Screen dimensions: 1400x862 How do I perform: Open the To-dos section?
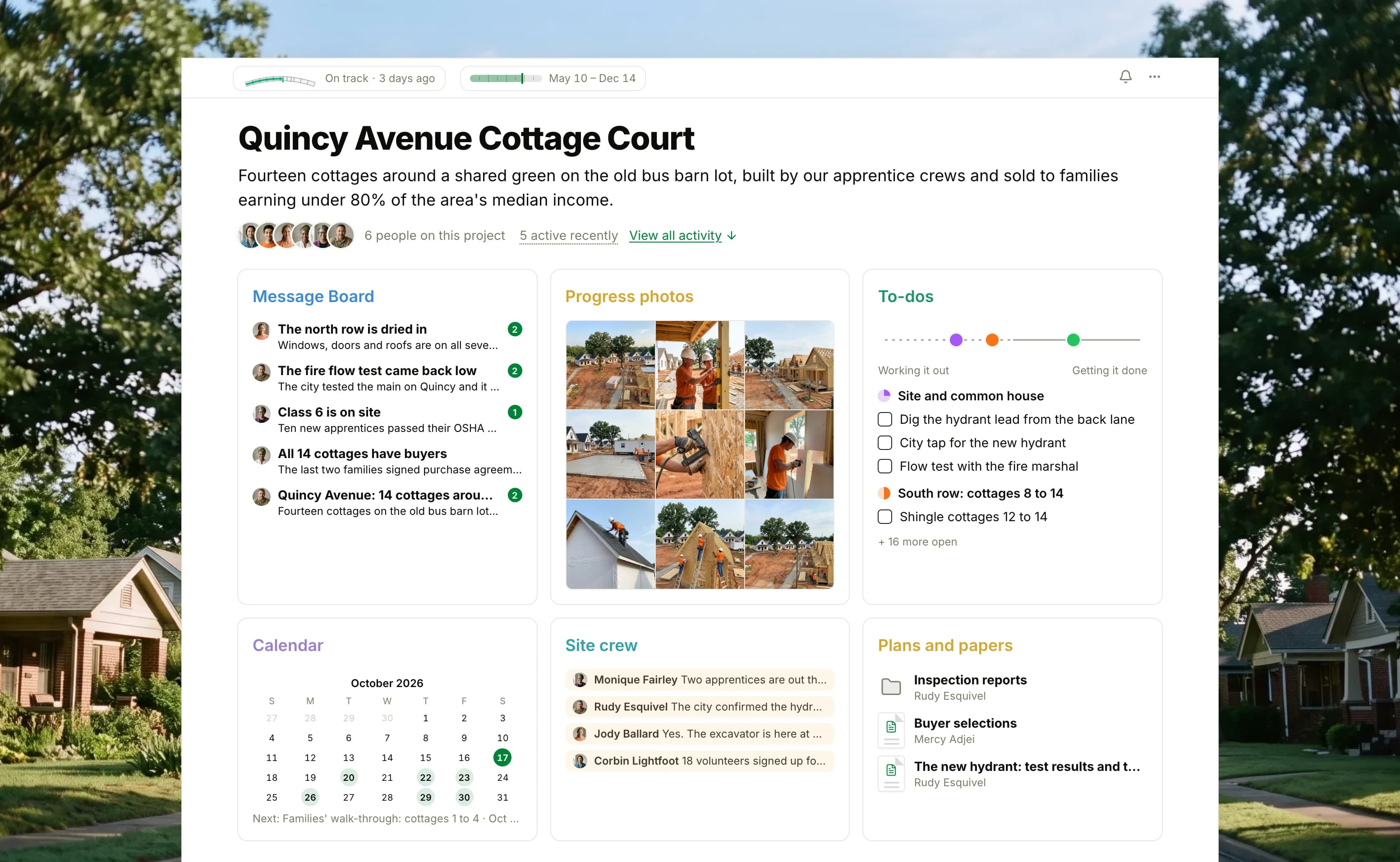(x=906, y=297)
